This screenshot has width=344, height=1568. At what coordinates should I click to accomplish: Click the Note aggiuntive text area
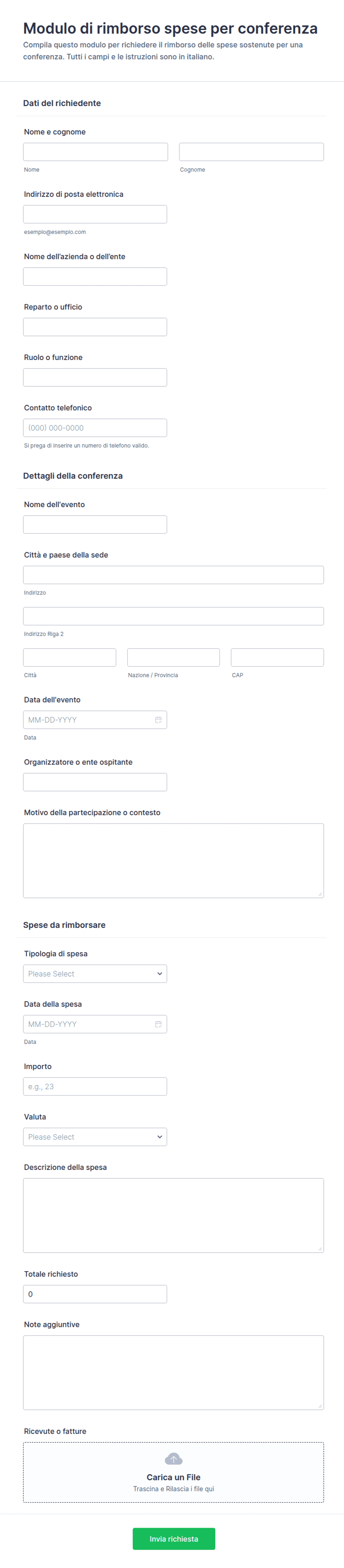click(x=173, y=1372)
